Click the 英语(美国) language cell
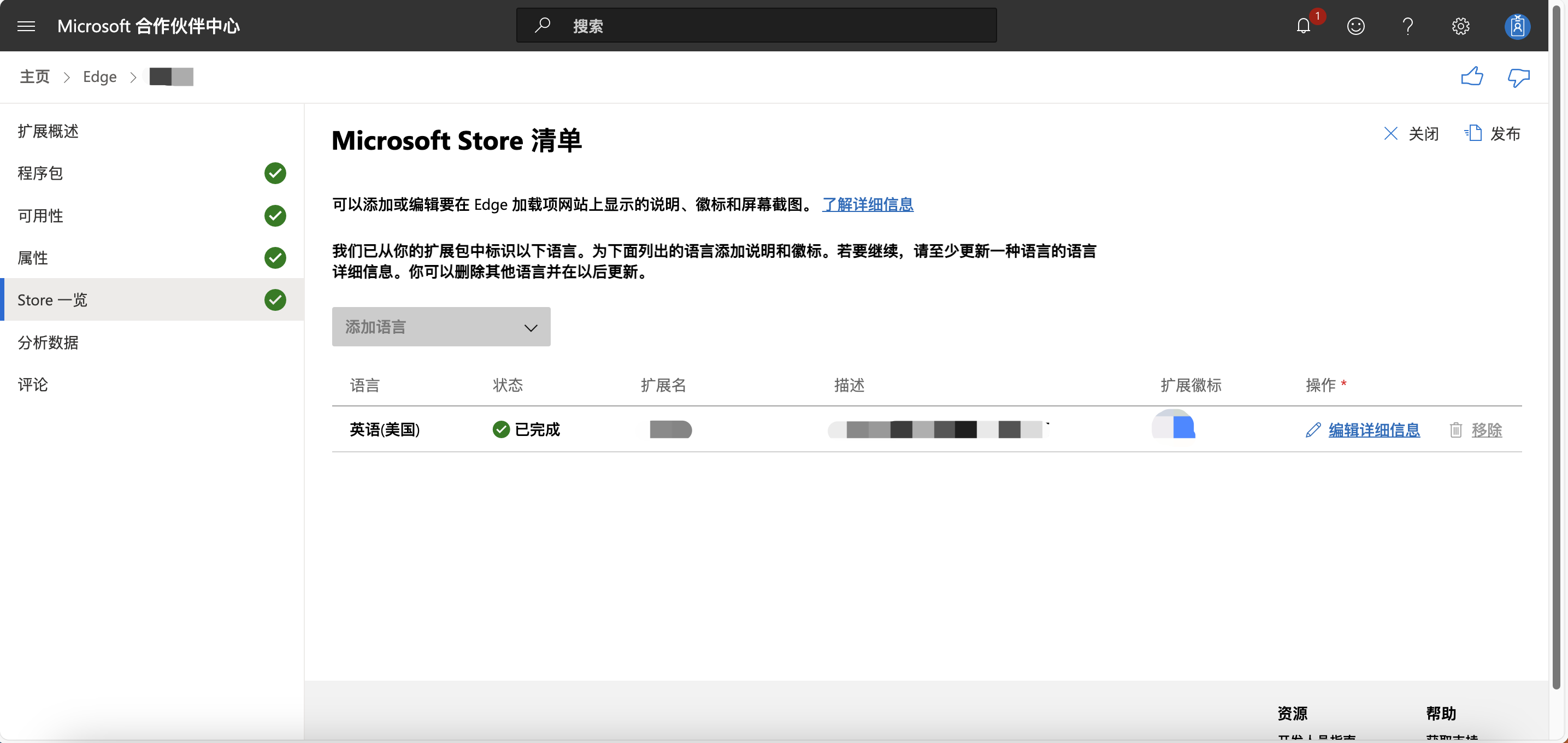 click(384, 429)
